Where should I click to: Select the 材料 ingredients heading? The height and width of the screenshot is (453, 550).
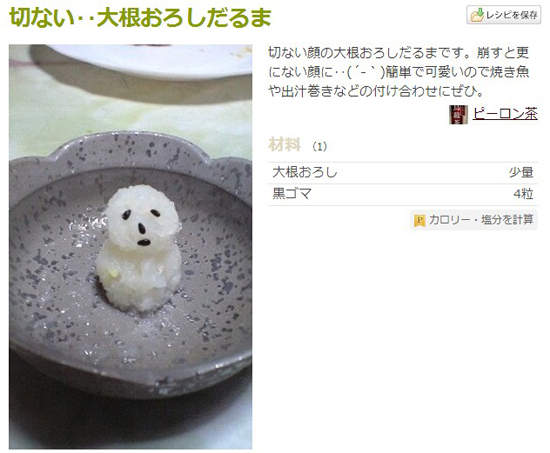(284, 145)
